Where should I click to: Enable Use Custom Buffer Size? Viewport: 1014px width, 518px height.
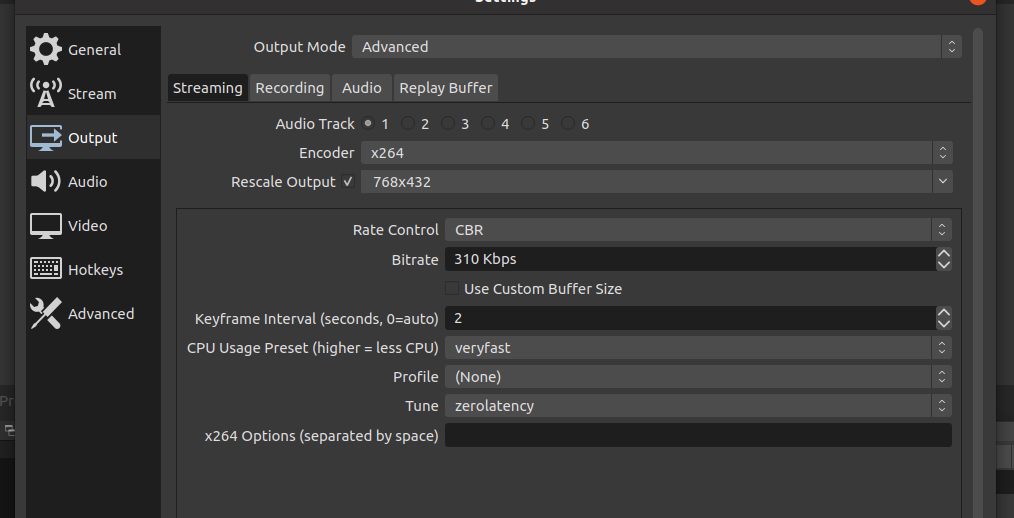452,288
